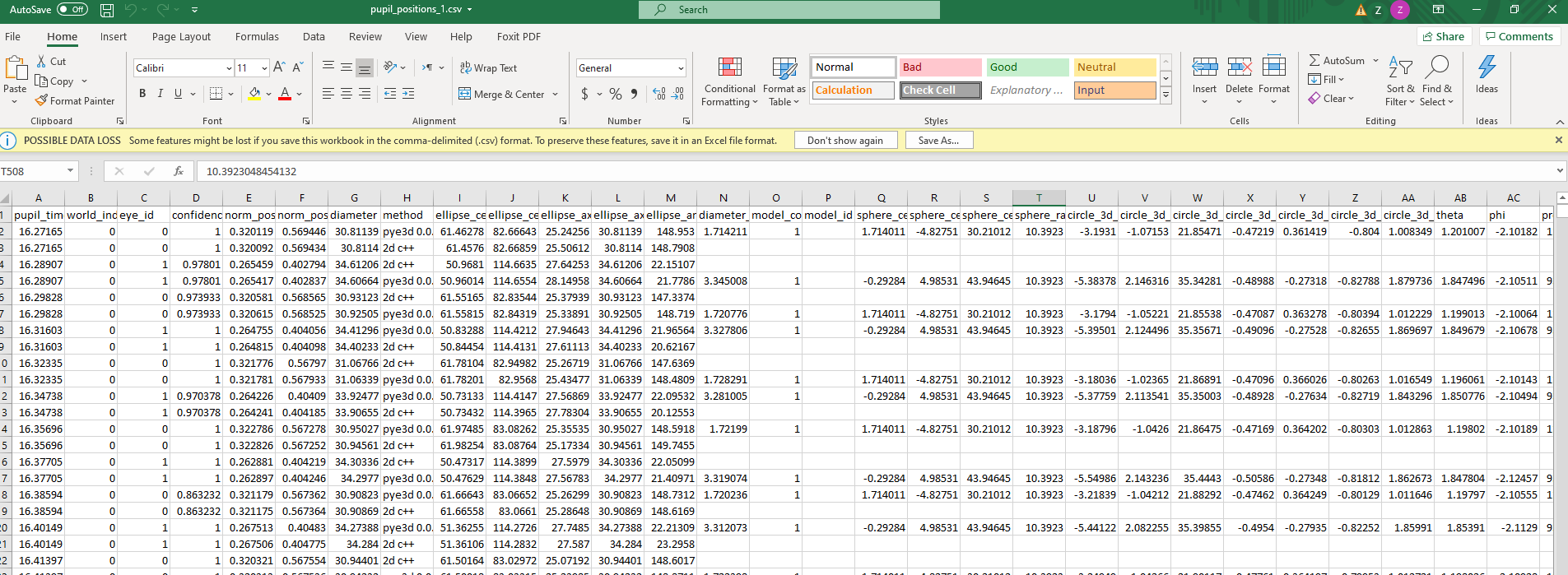This screenshot has width=1568, height=575.
Task: Toggle Bold formatting
Action: [142, 94]
